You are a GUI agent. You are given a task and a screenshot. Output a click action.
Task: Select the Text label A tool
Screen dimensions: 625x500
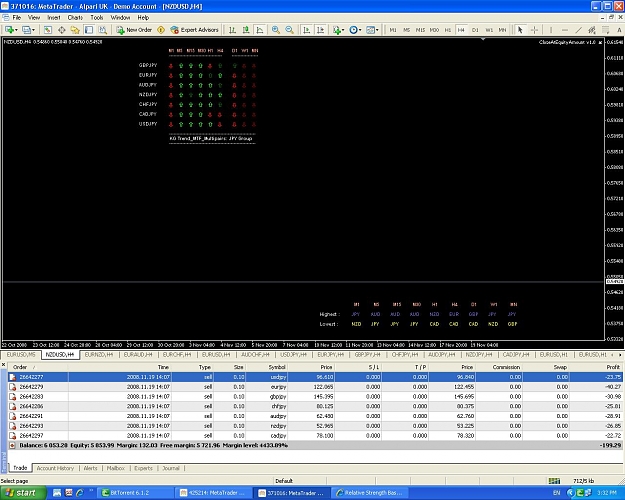point(619,30)
